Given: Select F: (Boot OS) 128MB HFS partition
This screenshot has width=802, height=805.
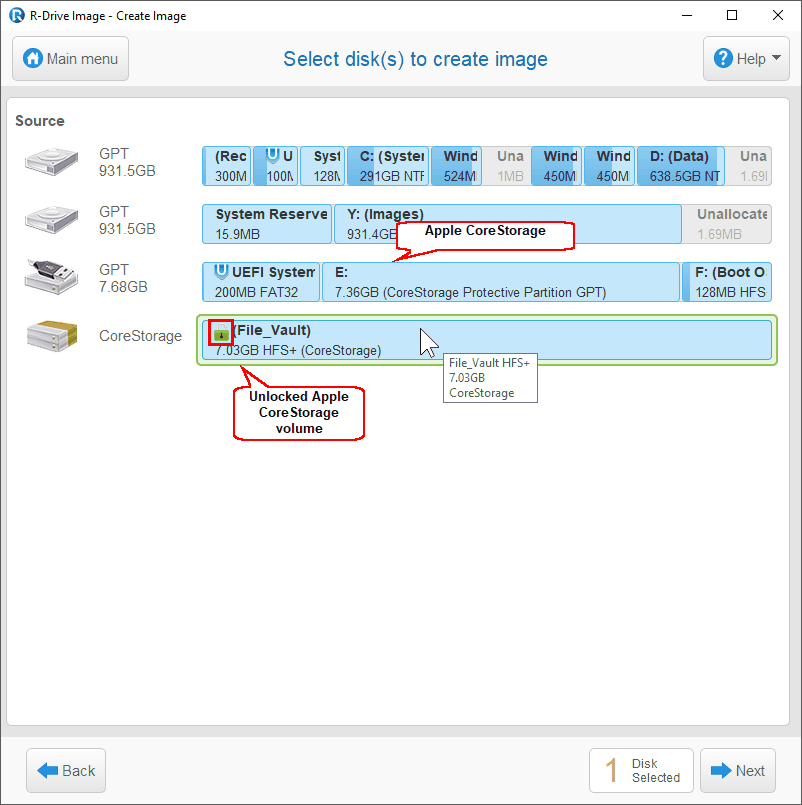Looking at the screenshot, I should [x=727, y=282].
